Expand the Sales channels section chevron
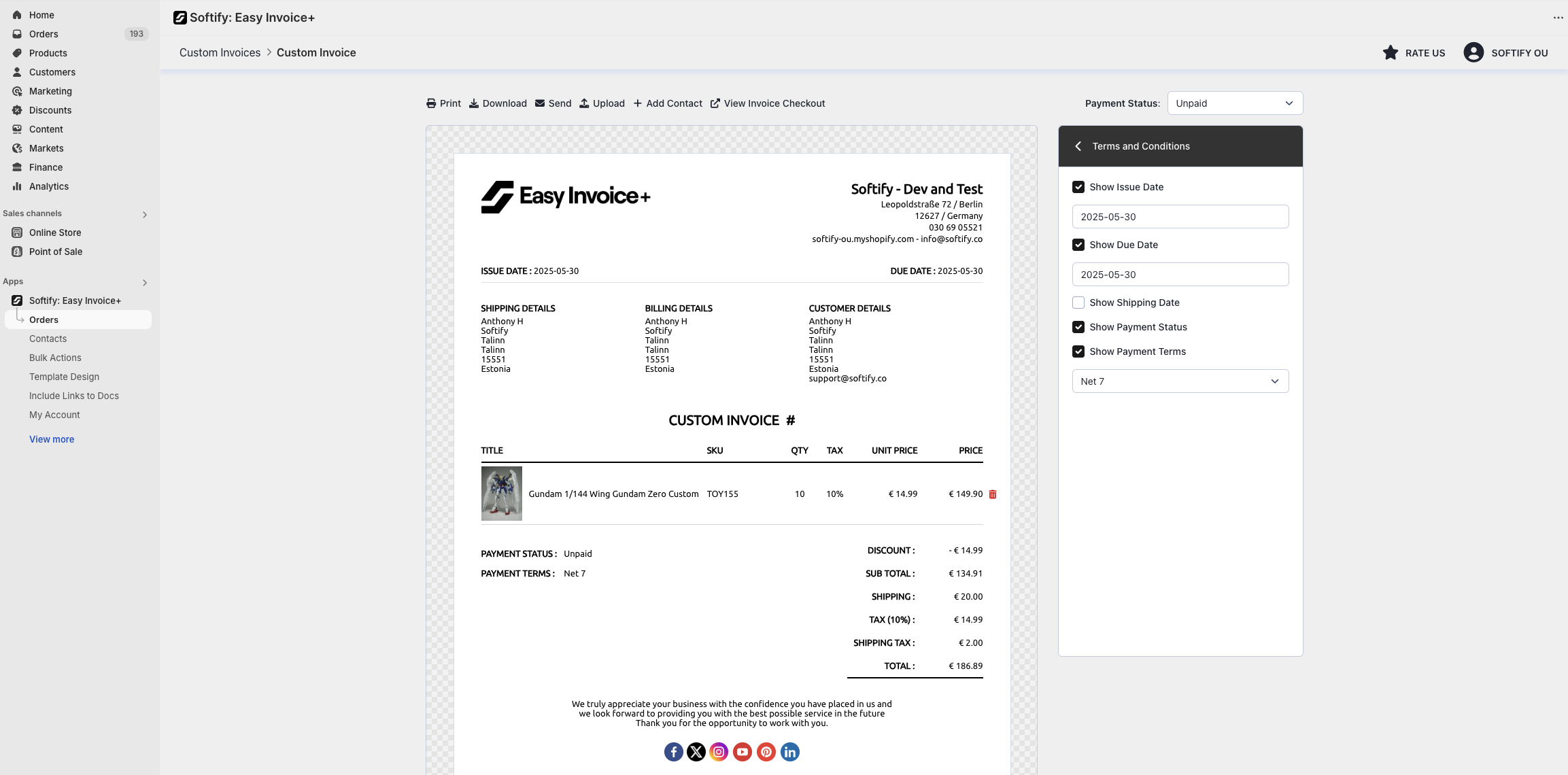This screenshot has height=775, width=1568. click(145, 214)
